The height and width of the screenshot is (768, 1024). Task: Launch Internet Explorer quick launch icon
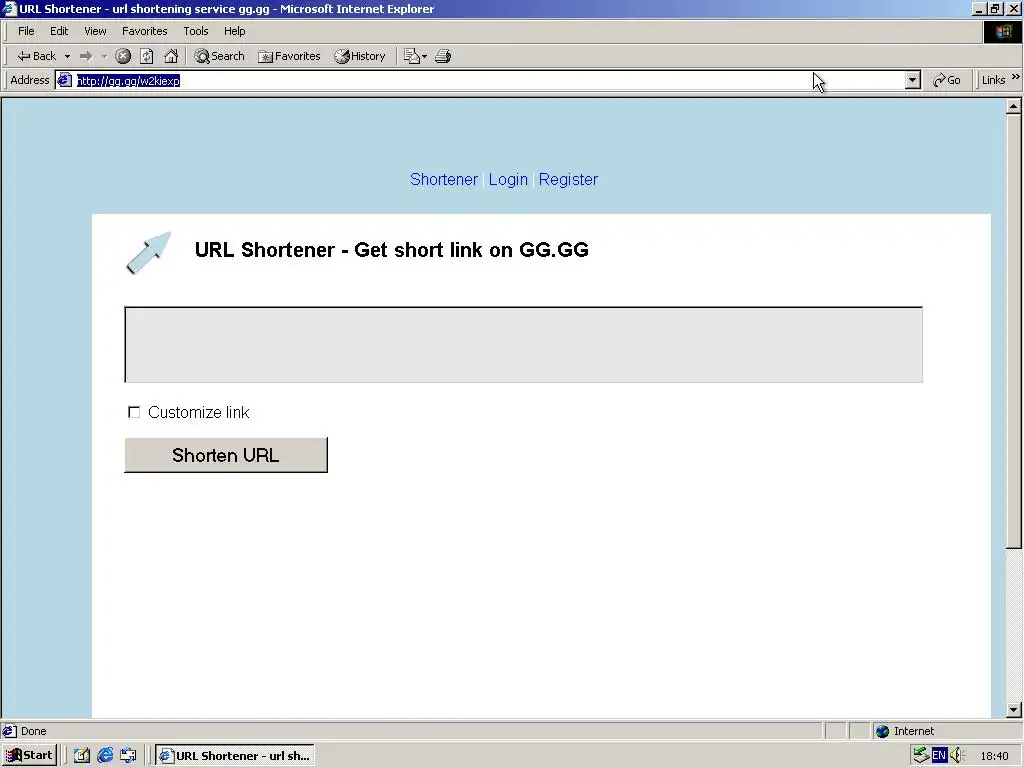click(105, 756)
